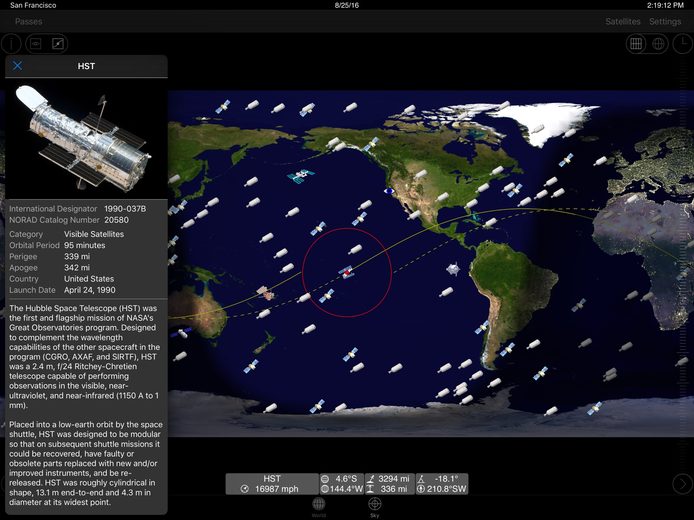This screenshot has height=520, width=694.
Task: Tap the Category Visible Satellites row
Action: coord(66,234)
